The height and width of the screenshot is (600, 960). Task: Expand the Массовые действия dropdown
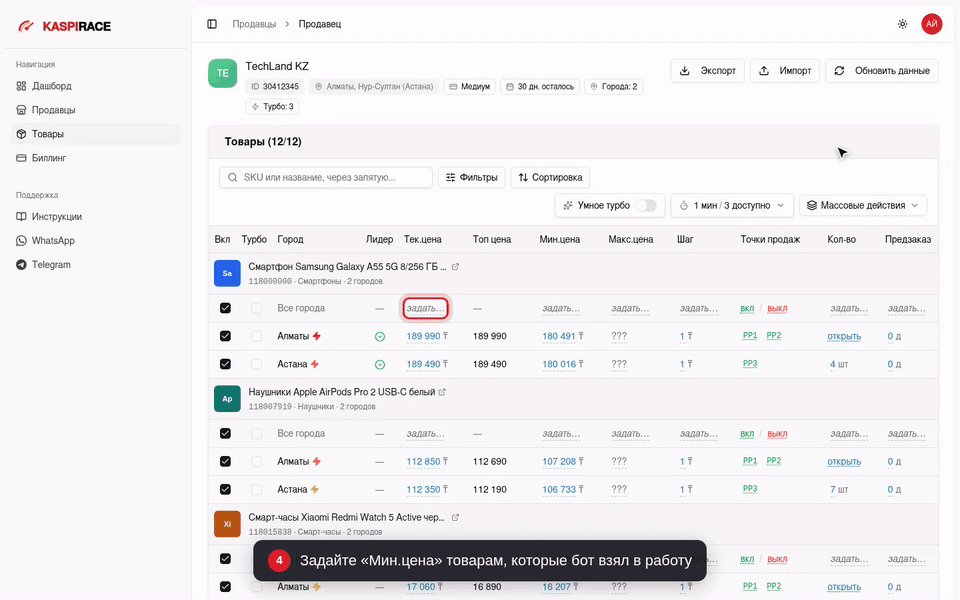[863, 206]
